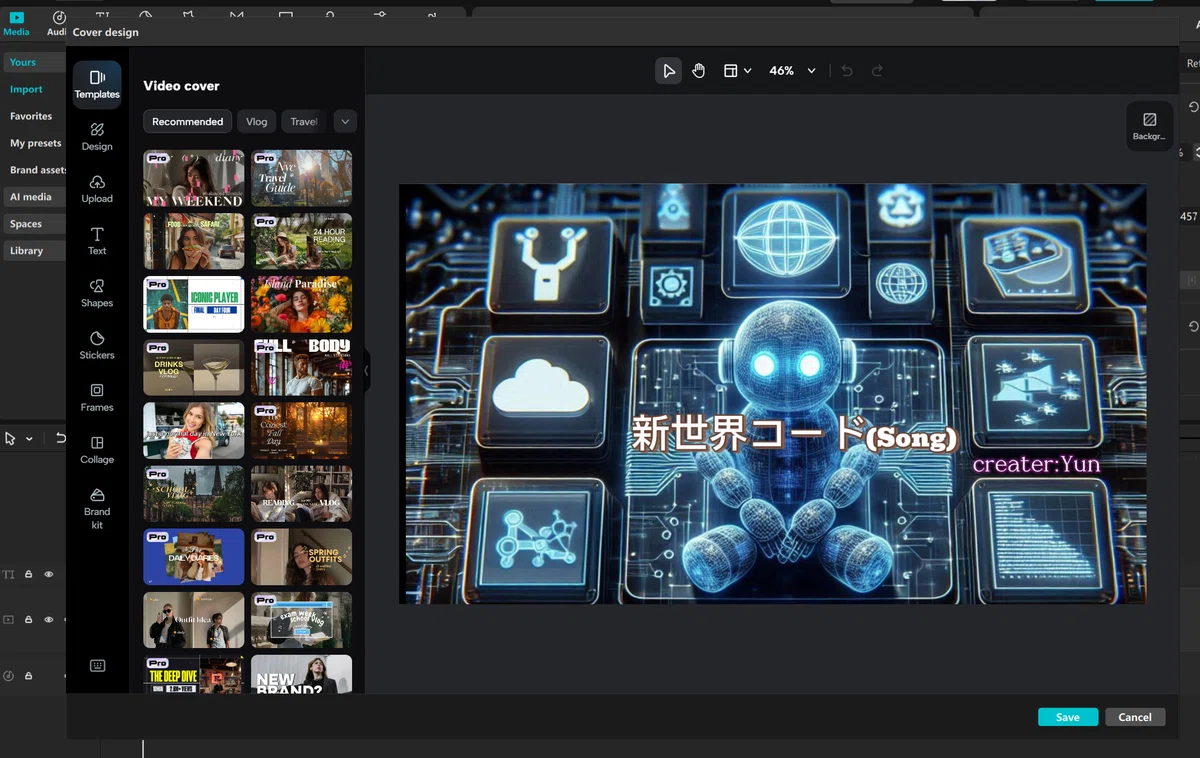
Task: Toggle visibility of video track
Action: pos(48,620)
